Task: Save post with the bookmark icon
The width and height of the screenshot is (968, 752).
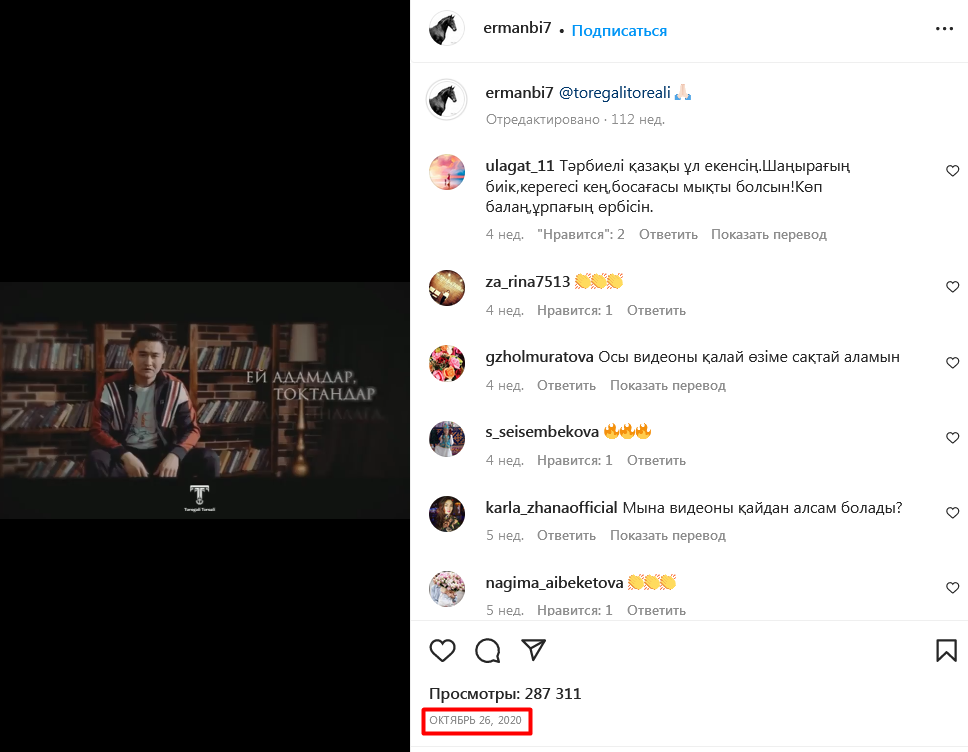Action: [x=946, y=651]
